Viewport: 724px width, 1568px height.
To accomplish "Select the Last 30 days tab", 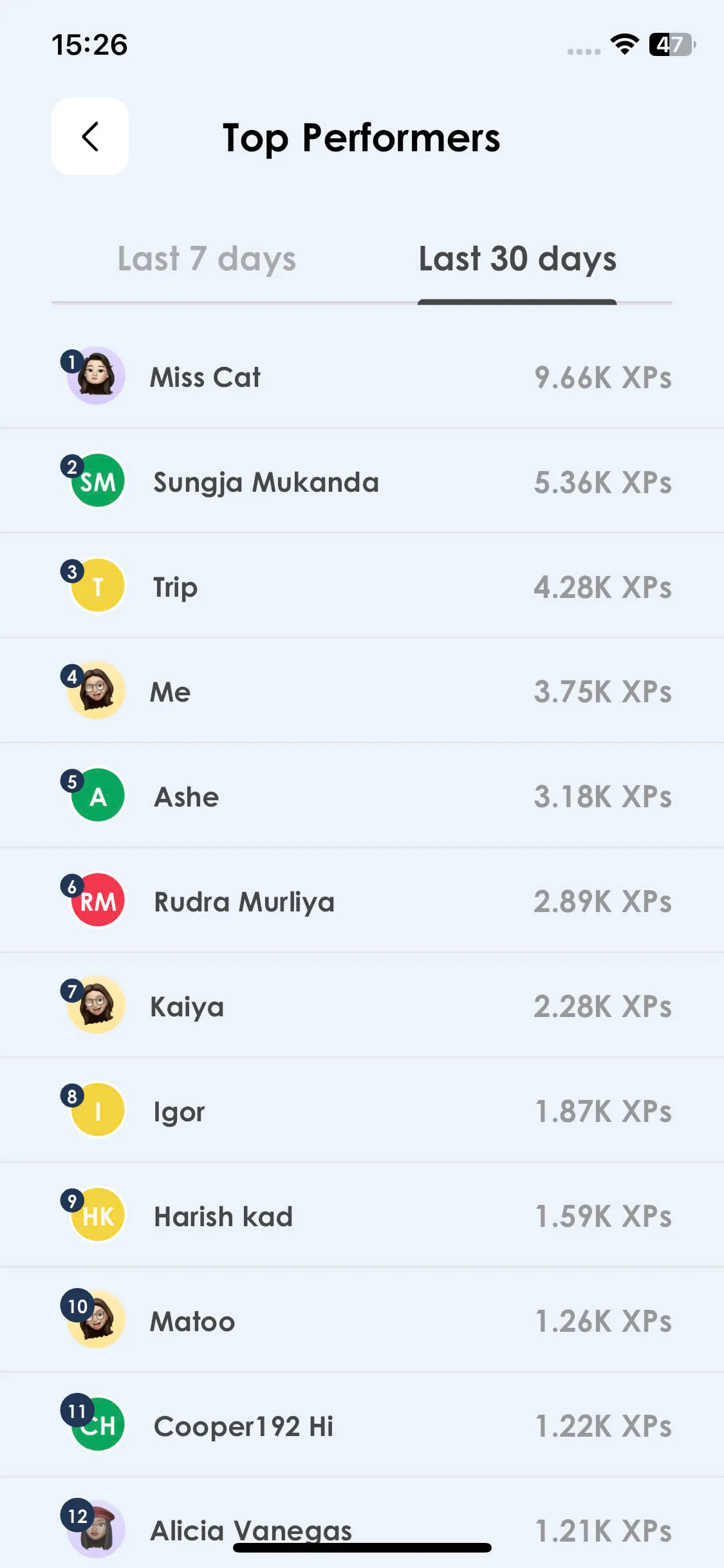I will click(517, 259).
